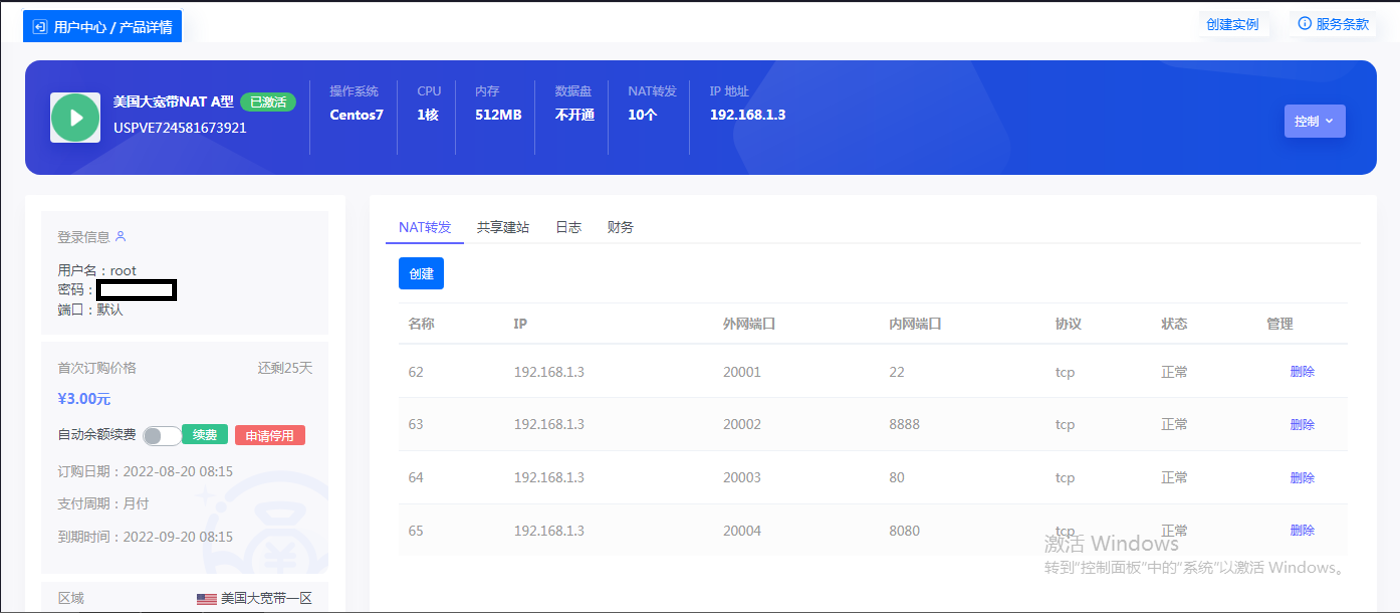Delete NAT rule 64 on port 20003
Image resolution: width=1400 pixels, height=613 pixels.
tap(1302, 477)
